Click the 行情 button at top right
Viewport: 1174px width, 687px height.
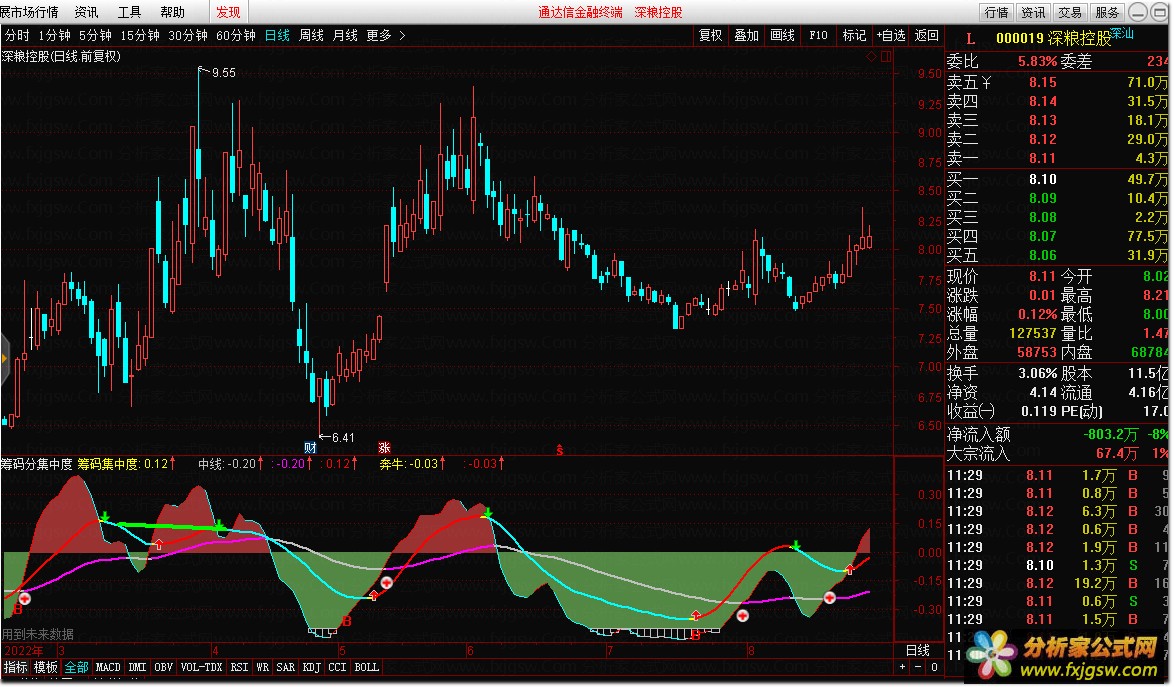pyautogui.click(x=997, y=12)
